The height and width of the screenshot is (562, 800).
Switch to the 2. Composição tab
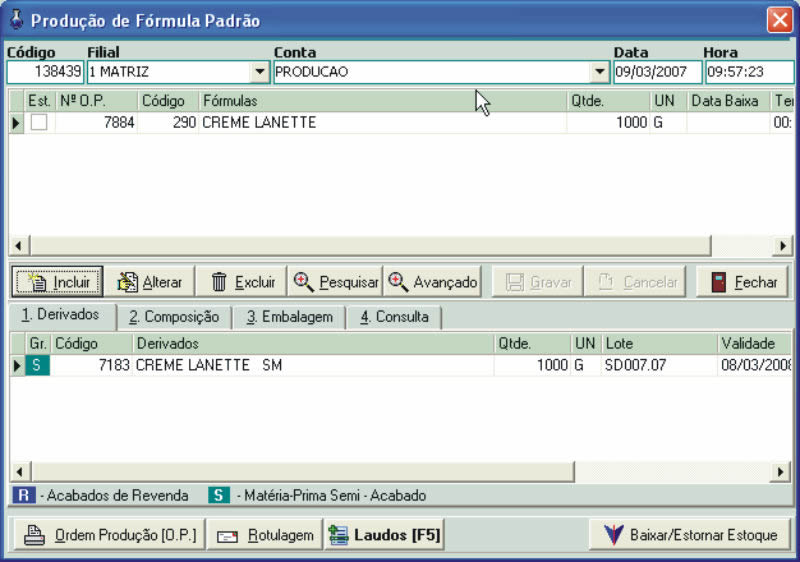point(173,317)
